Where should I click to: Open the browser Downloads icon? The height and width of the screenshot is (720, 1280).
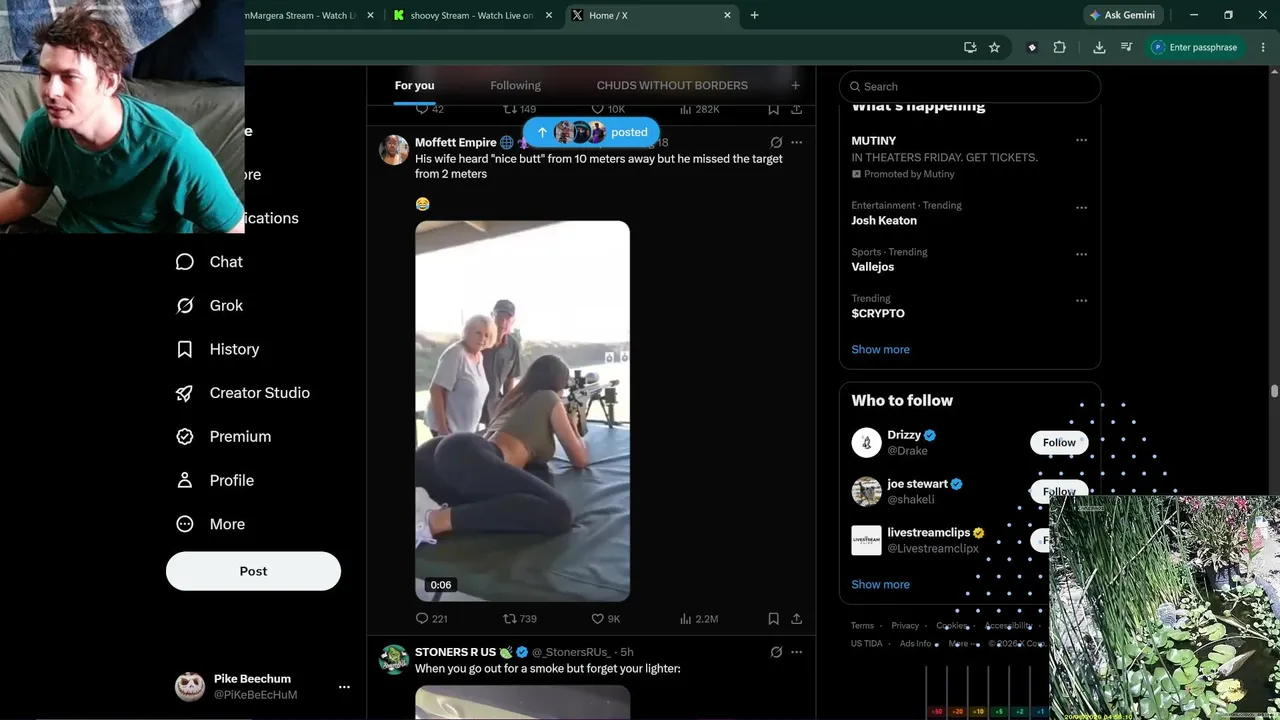(x=1099, y=47)
